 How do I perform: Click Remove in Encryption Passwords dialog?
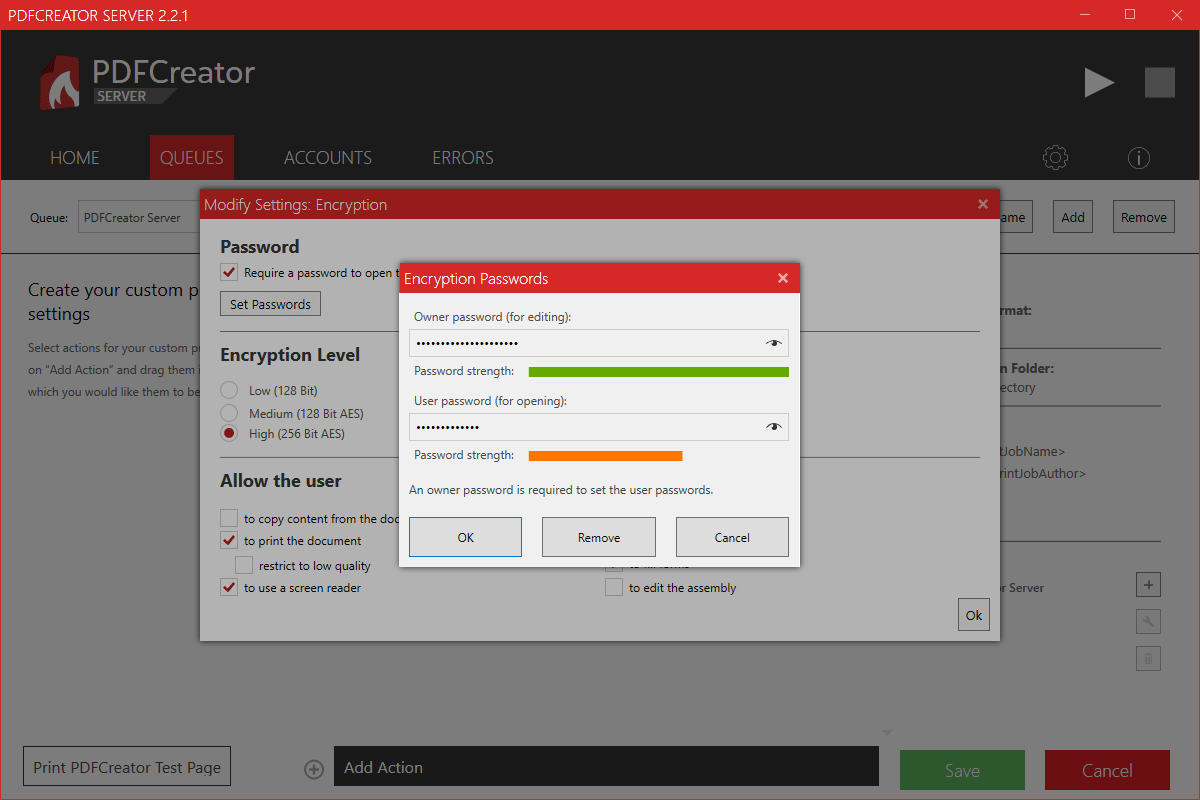(x=599, y=537)
